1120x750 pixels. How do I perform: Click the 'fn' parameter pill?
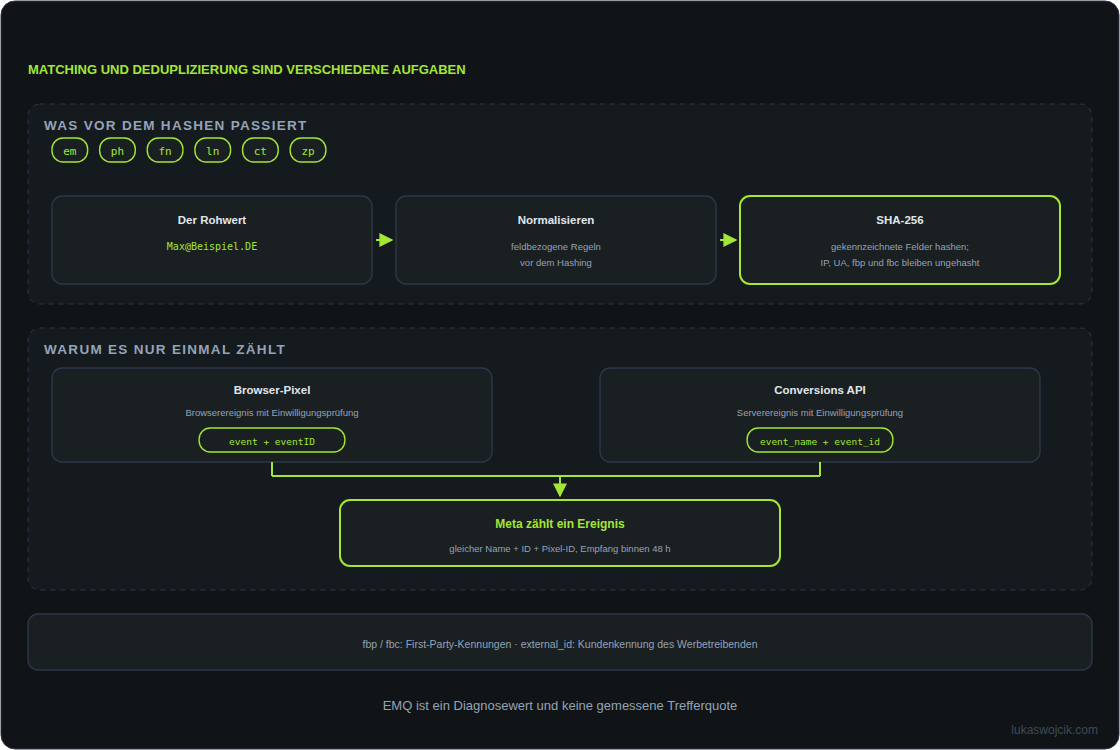(x=165, y=151)
